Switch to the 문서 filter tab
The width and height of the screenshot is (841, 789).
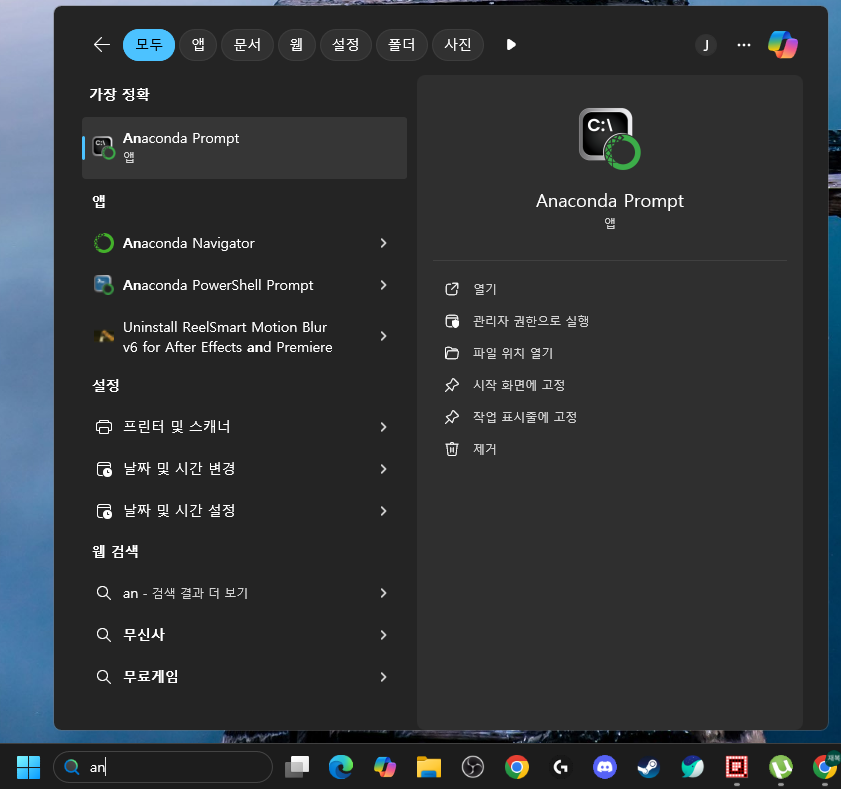pos(247,45)
